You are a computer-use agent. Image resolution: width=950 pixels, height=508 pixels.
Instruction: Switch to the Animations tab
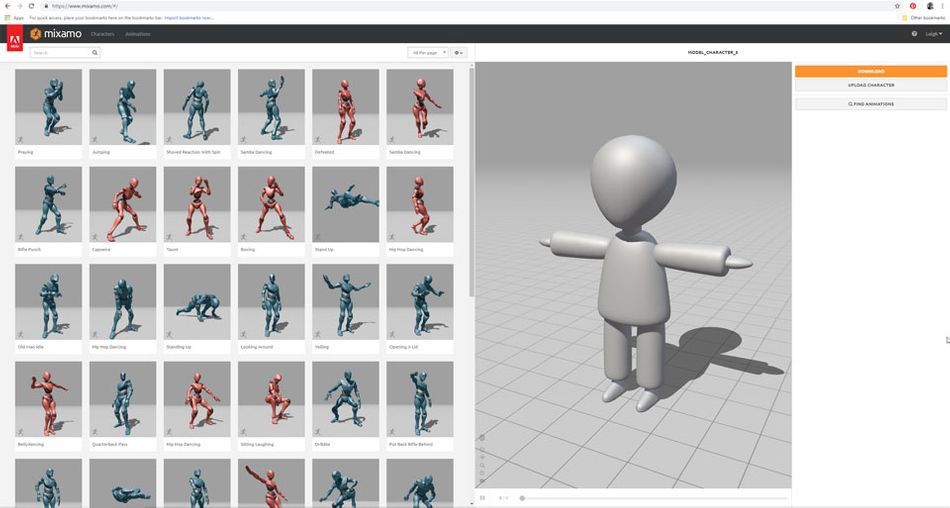pyautogui.click(x=138, y=34)
